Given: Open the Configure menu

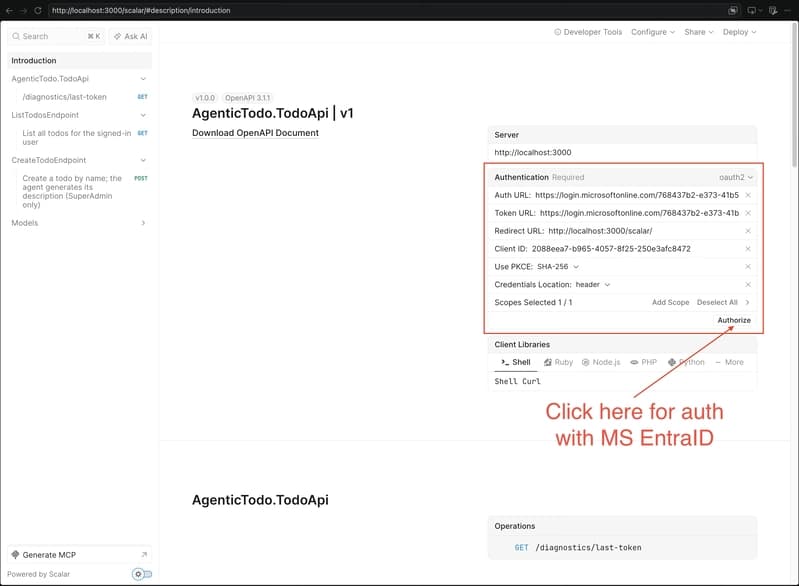Looking at the screenshot, I should pyautogui.click(x=653, y=32).
